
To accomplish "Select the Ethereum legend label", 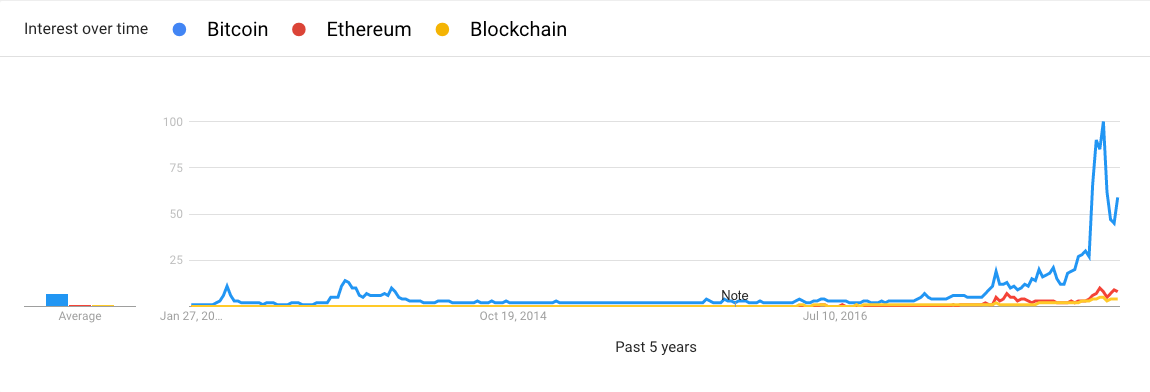I will pyautogui.click(x=368, y=30).
